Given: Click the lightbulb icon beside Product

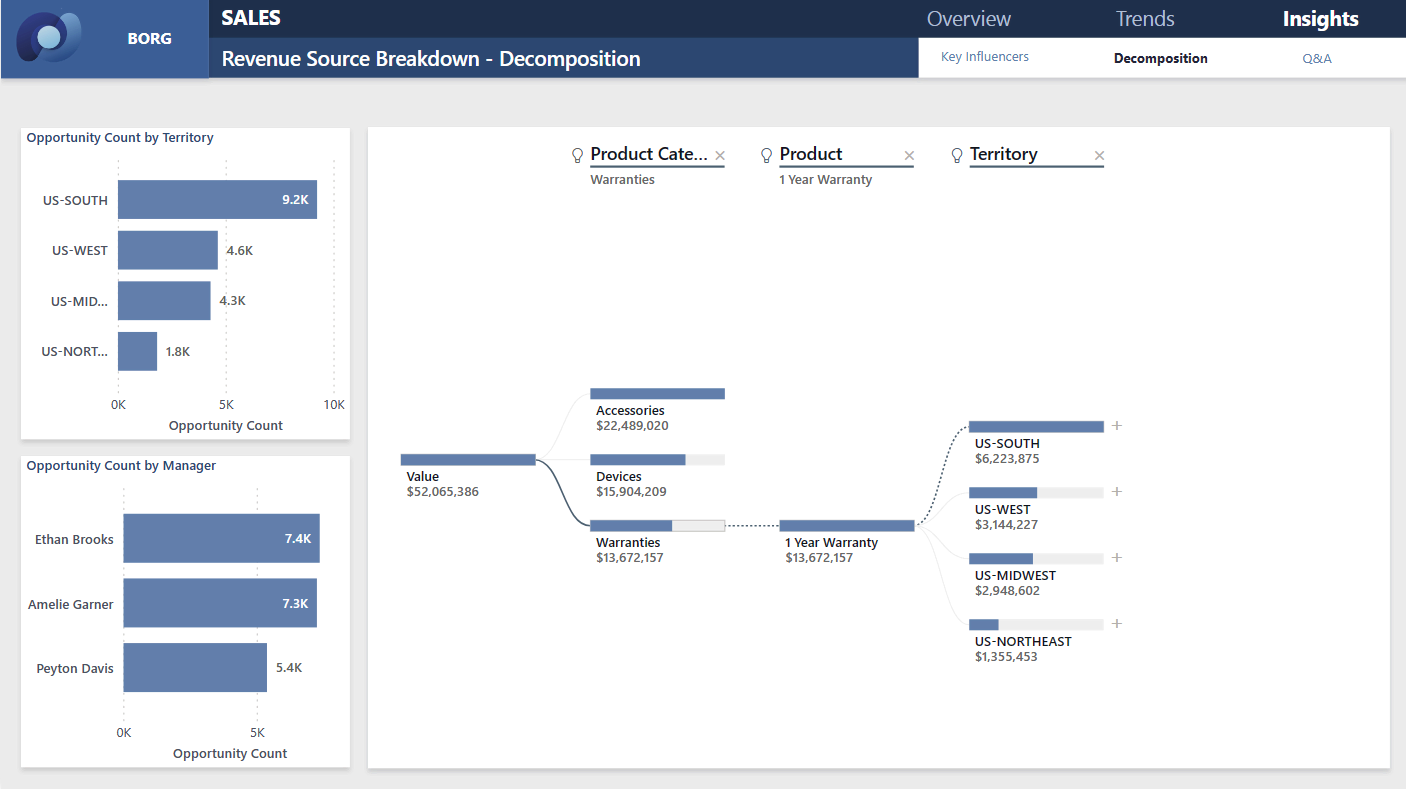Looking at the screenshot, I should point(767,155).
